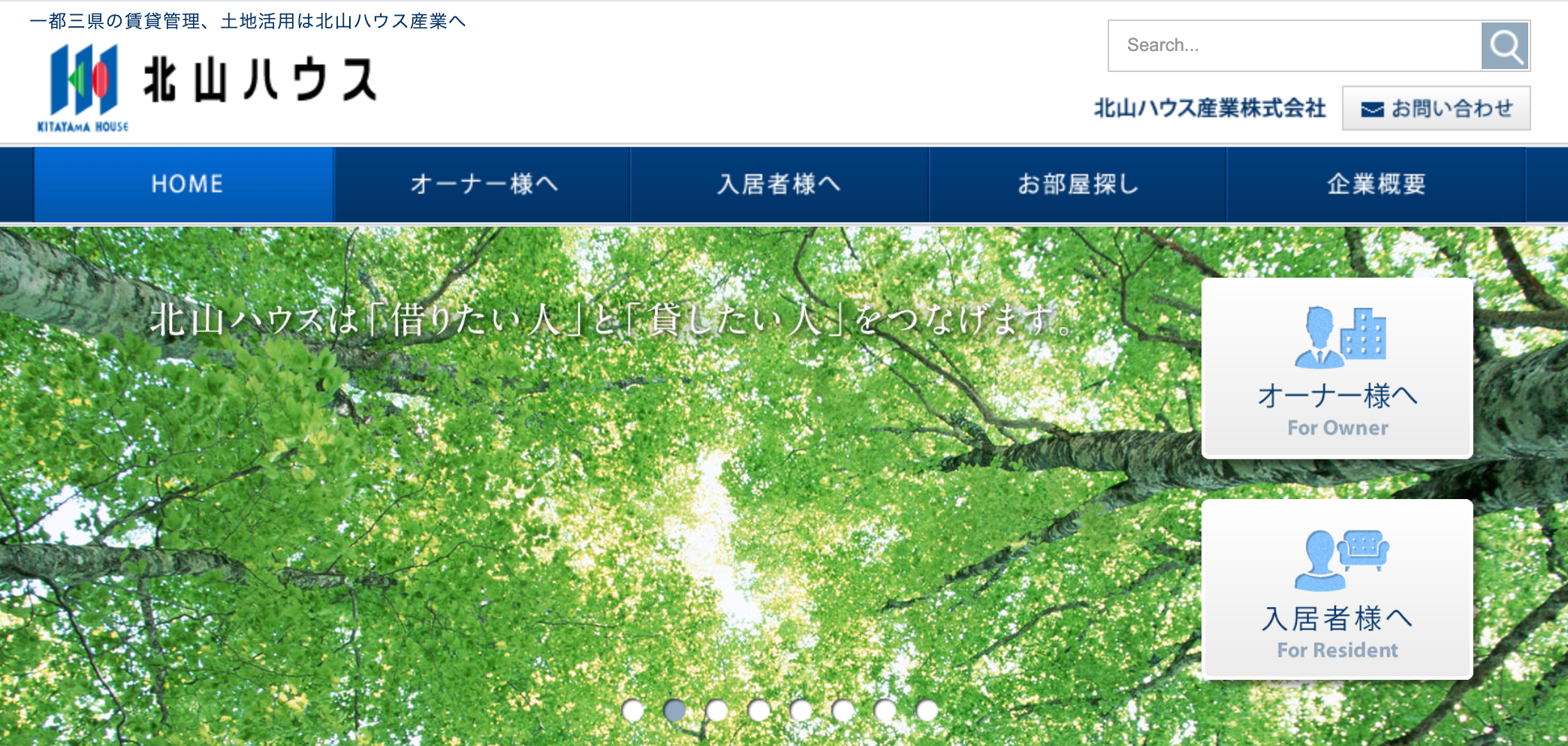1568x746 pixels.
Task: Click the KITAYAMA HOUSE logo text
Action: point(84,126)
